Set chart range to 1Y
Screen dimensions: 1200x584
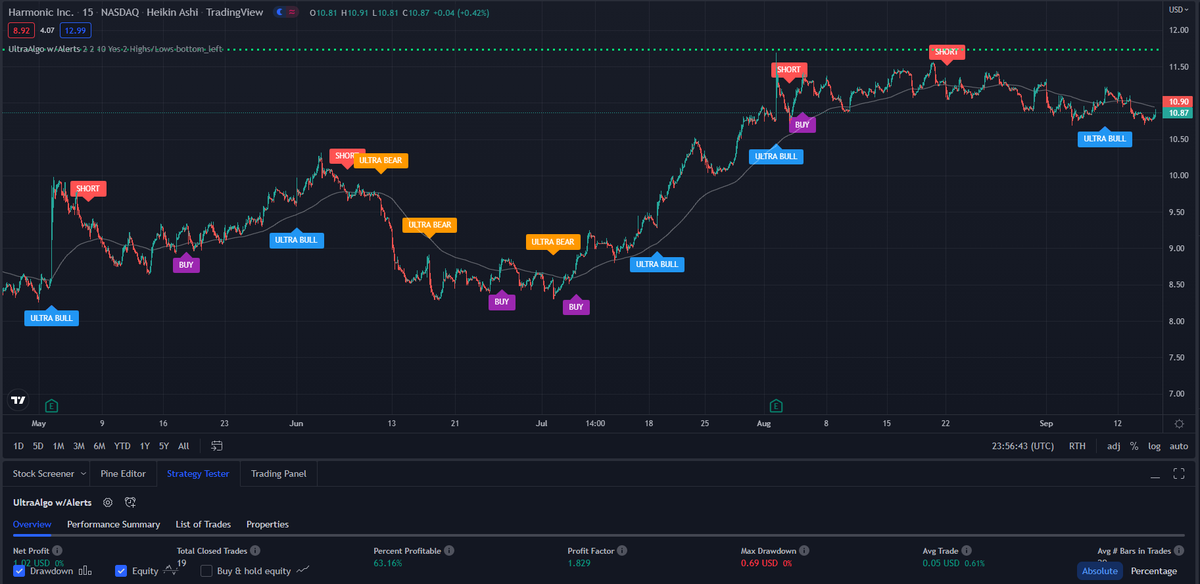tap(144, 446)
